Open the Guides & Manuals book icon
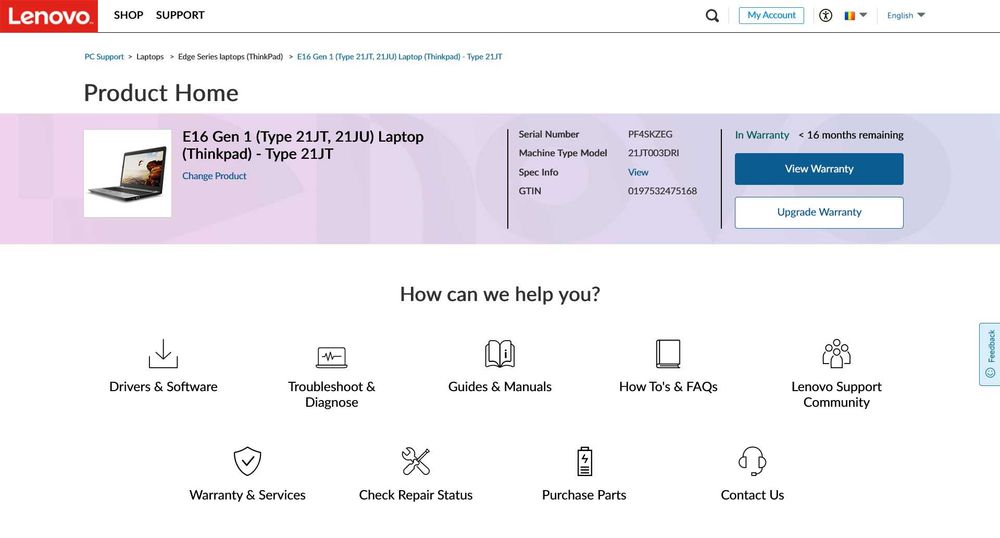This screenshot has width=1000, height=538. click(500, 354)
